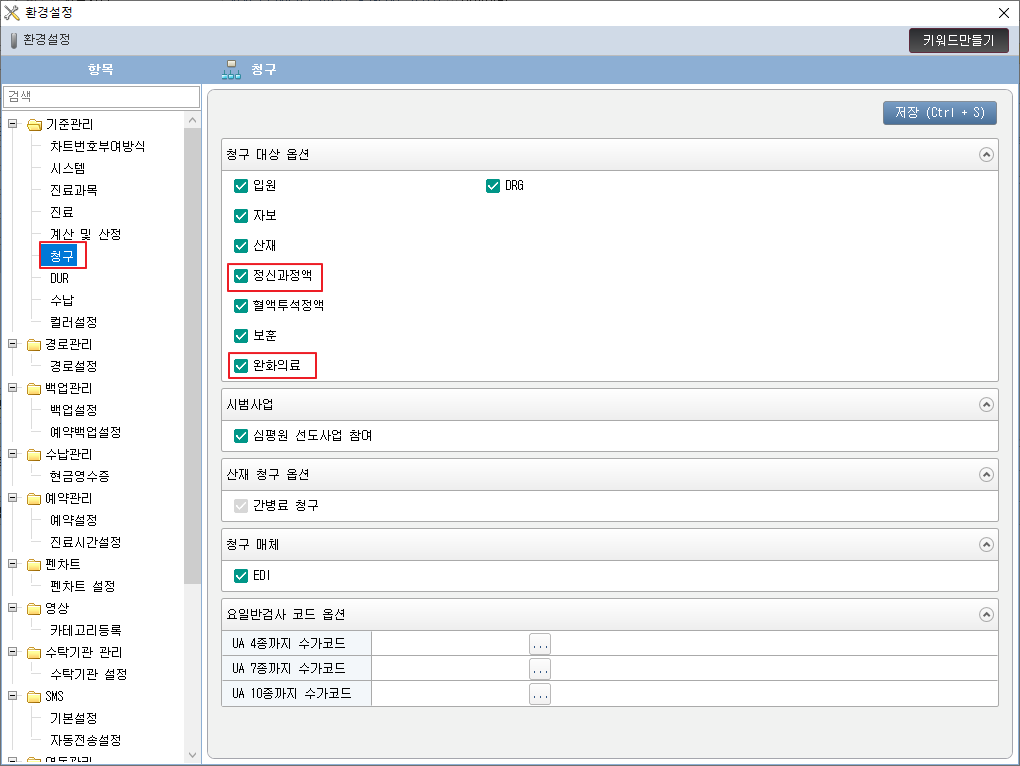Click the 펜차트 folder icon
1020x766 pixels.
[x=34, y=565]
